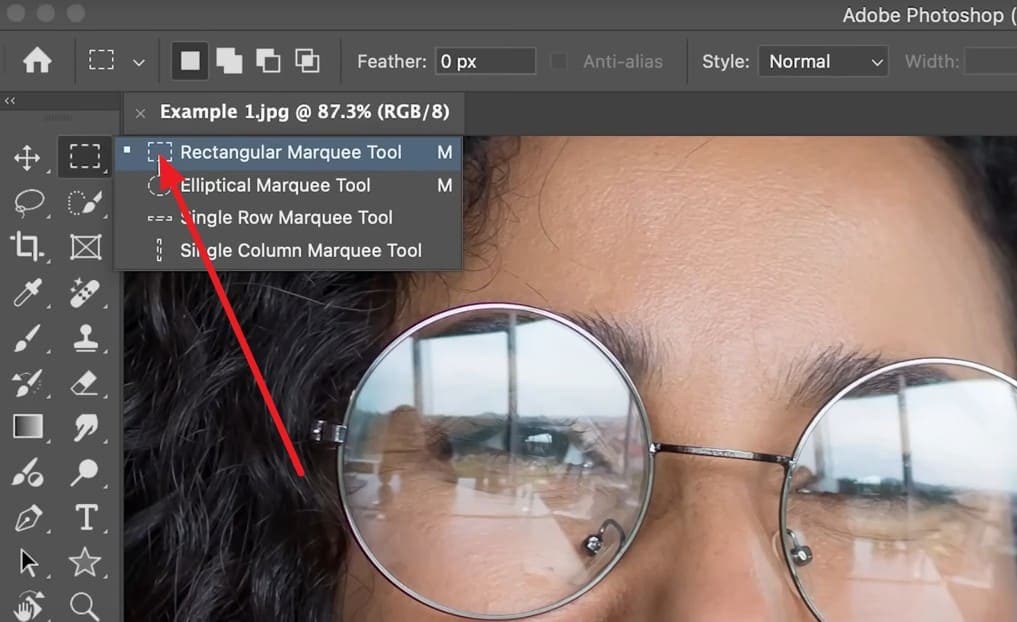Screen dimensions: 1017x622
Task: Choose Single Column Marquee Tool
Action: coord(289,250)
